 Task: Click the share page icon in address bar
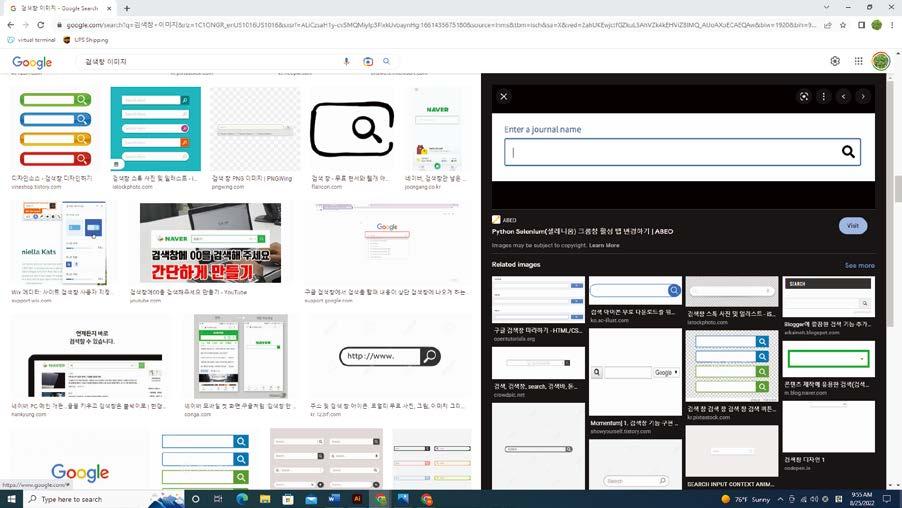tap(827, 25)
